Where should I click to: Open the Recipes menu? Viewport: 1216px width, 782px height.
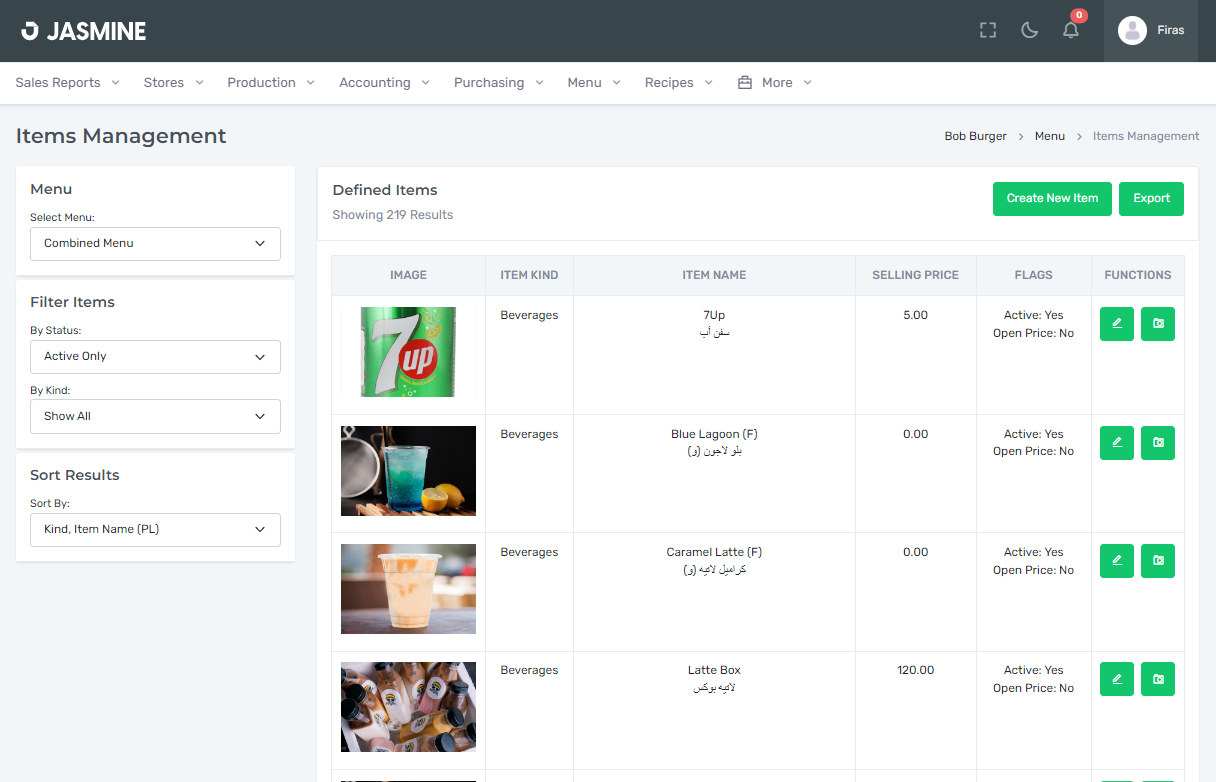678,82
